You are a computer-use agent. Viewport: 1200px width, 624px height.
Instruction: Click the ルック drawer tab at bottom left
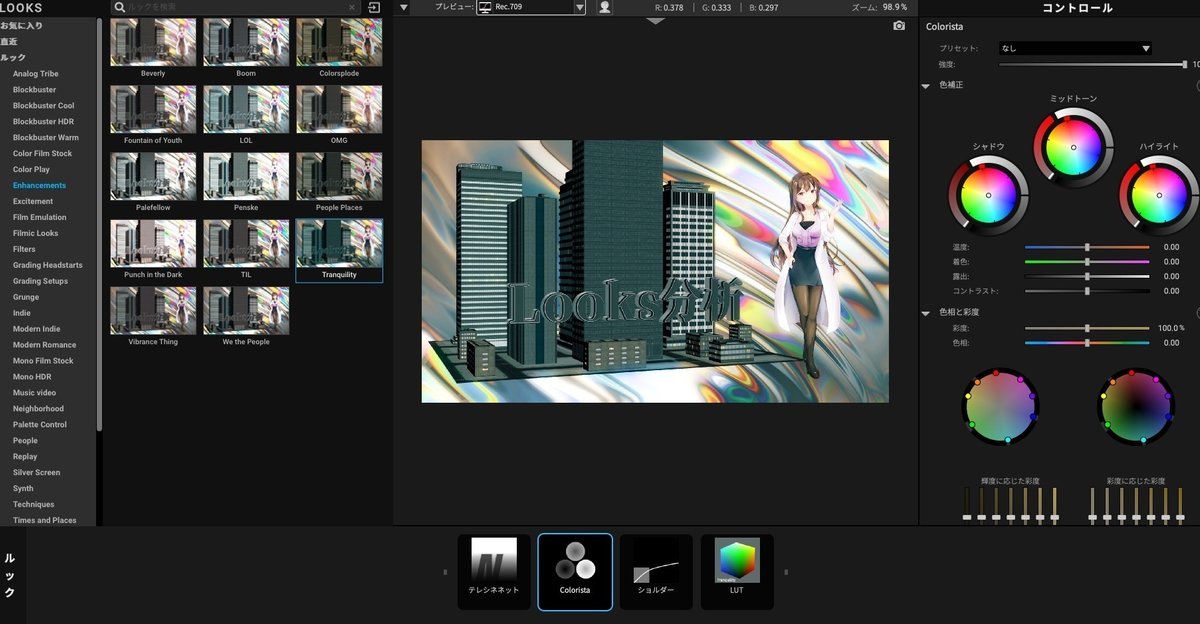(x=9, y=575)
